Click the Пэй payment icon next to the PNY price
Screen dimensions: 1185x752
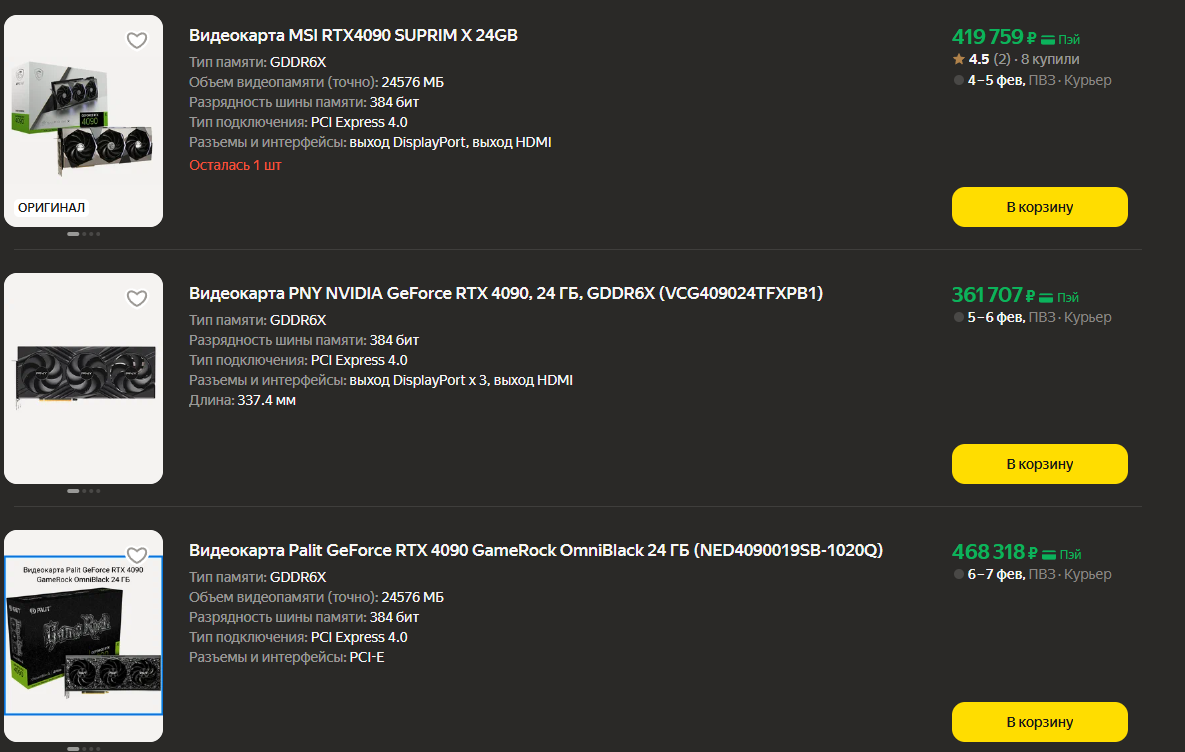tap(1057, 297)
